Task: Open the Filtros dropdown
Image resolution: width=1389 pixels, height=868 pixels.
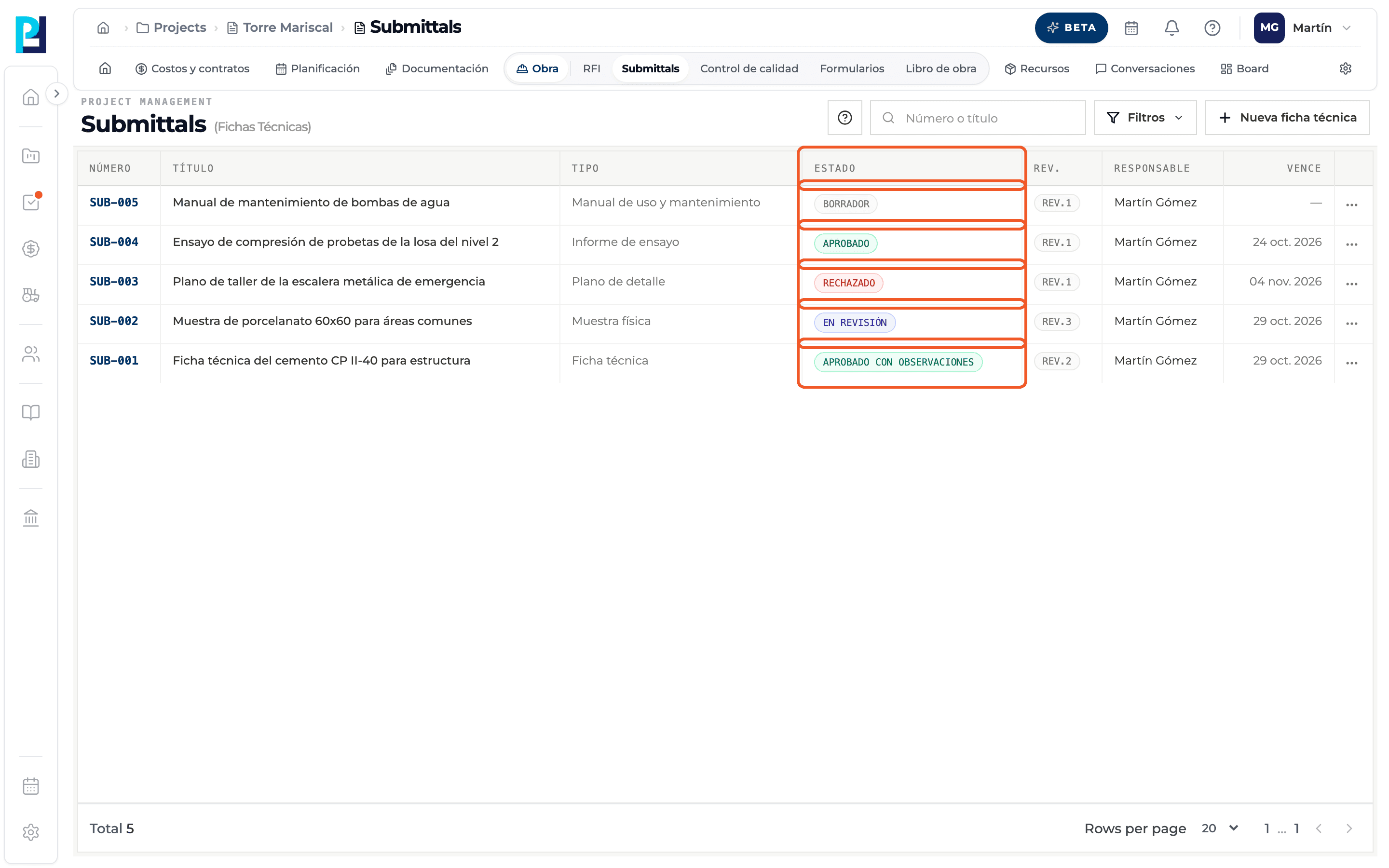Action: click(x=1144, y=118)
